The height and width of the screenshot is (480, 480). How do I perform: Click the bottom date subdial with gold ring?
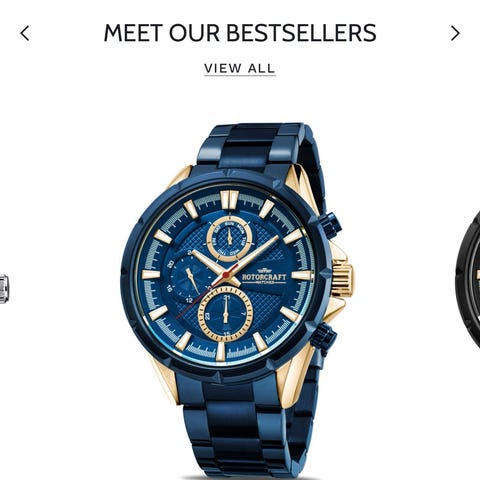tap(226, 314)
